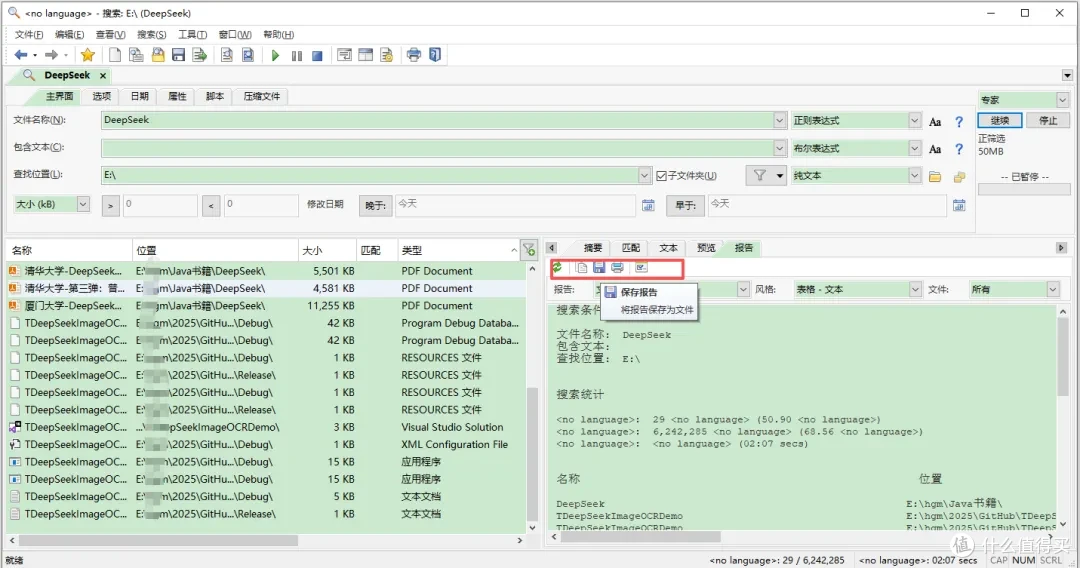Open calendar picker for the 早于 date
The height and width of the screenshot is (568, 1080).
[x=959, y=205]
